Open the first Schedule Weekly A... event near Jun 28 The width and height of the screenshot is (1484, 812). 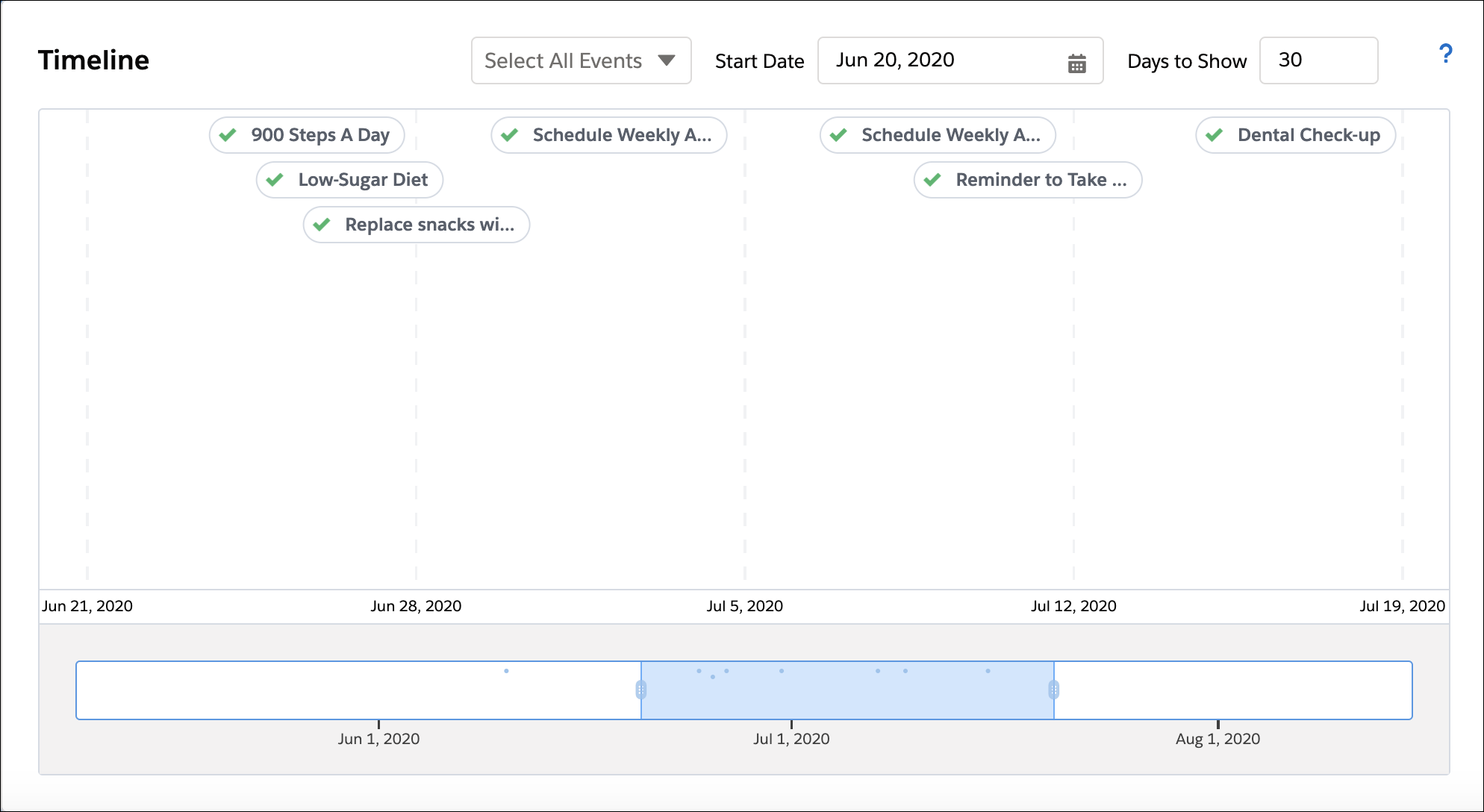[609, 135]
